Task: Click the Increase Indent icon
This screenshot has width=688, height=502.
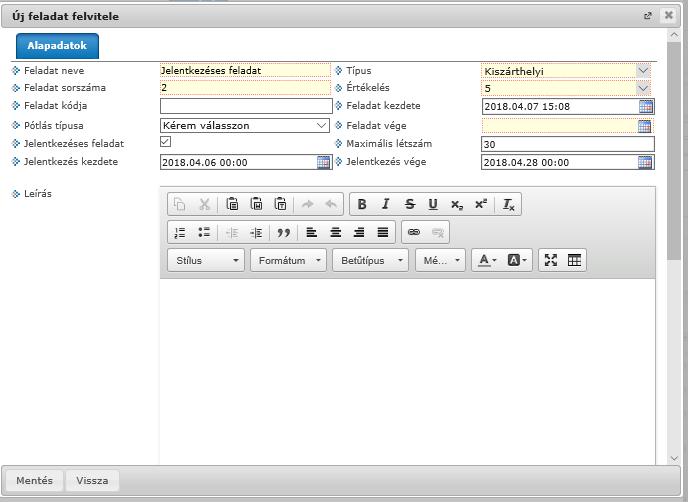Action: click(256, 233)
